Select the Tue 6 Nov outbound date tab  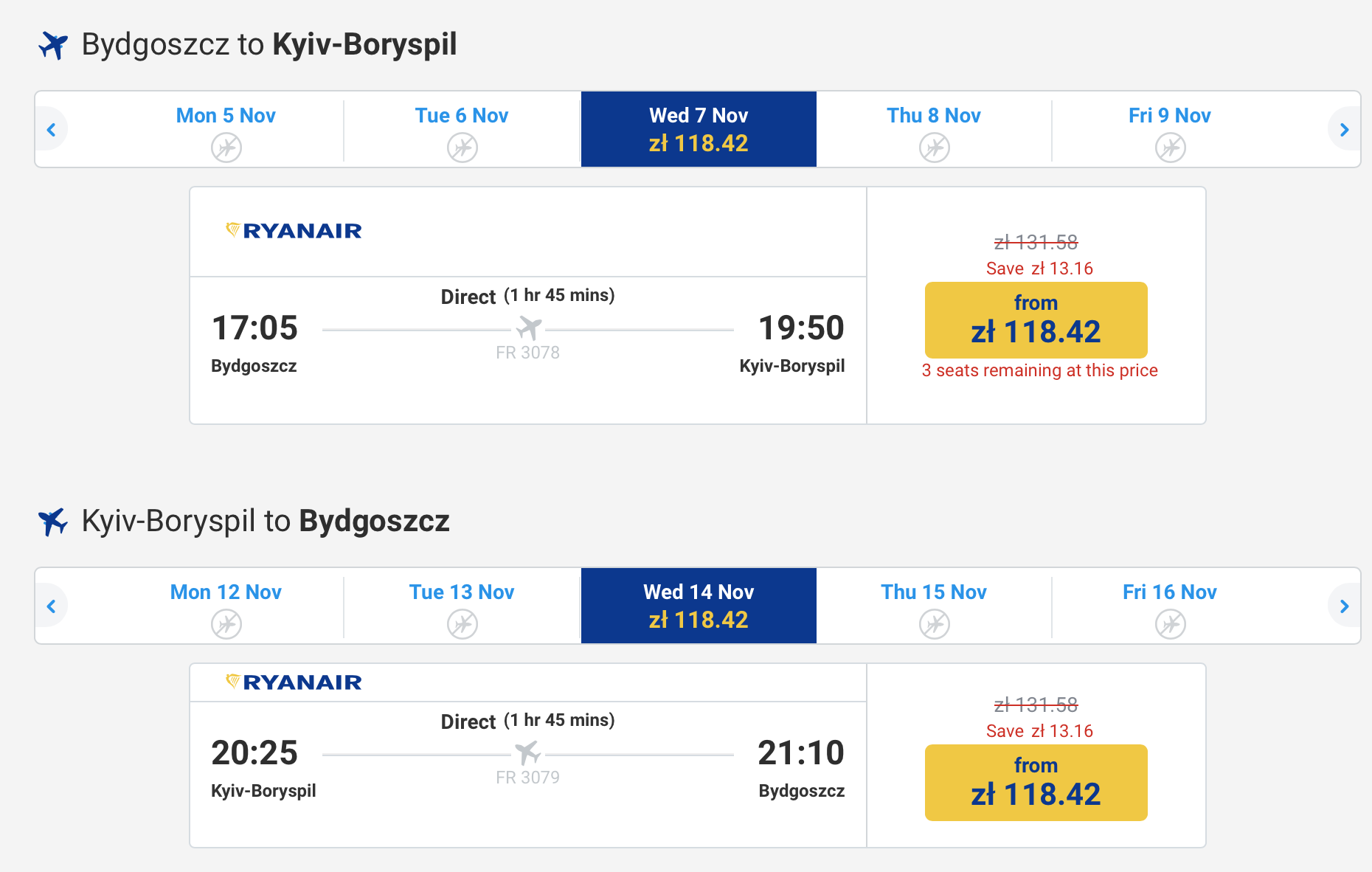point(462,129)
